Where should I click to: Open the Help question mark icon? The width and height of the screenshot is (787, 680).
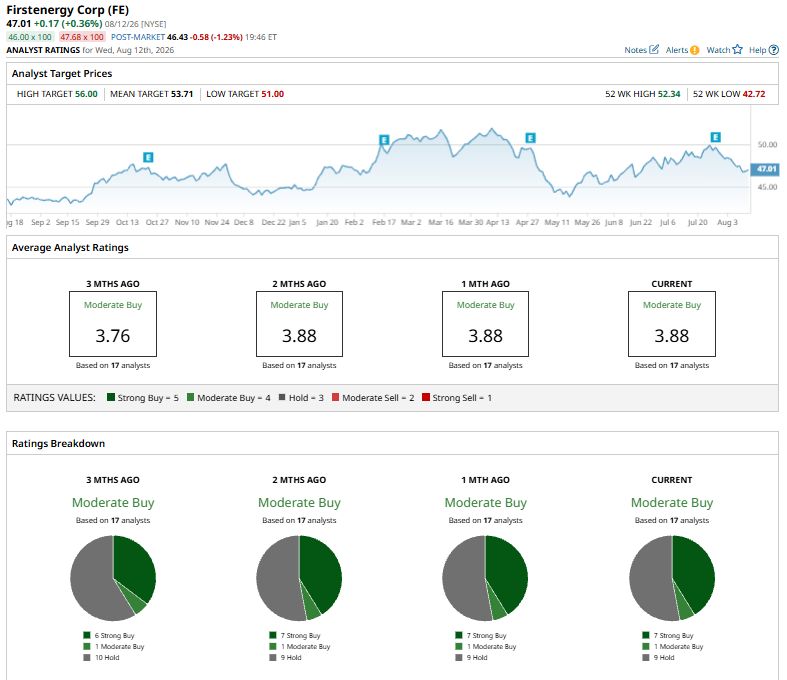tap(774, 50)
